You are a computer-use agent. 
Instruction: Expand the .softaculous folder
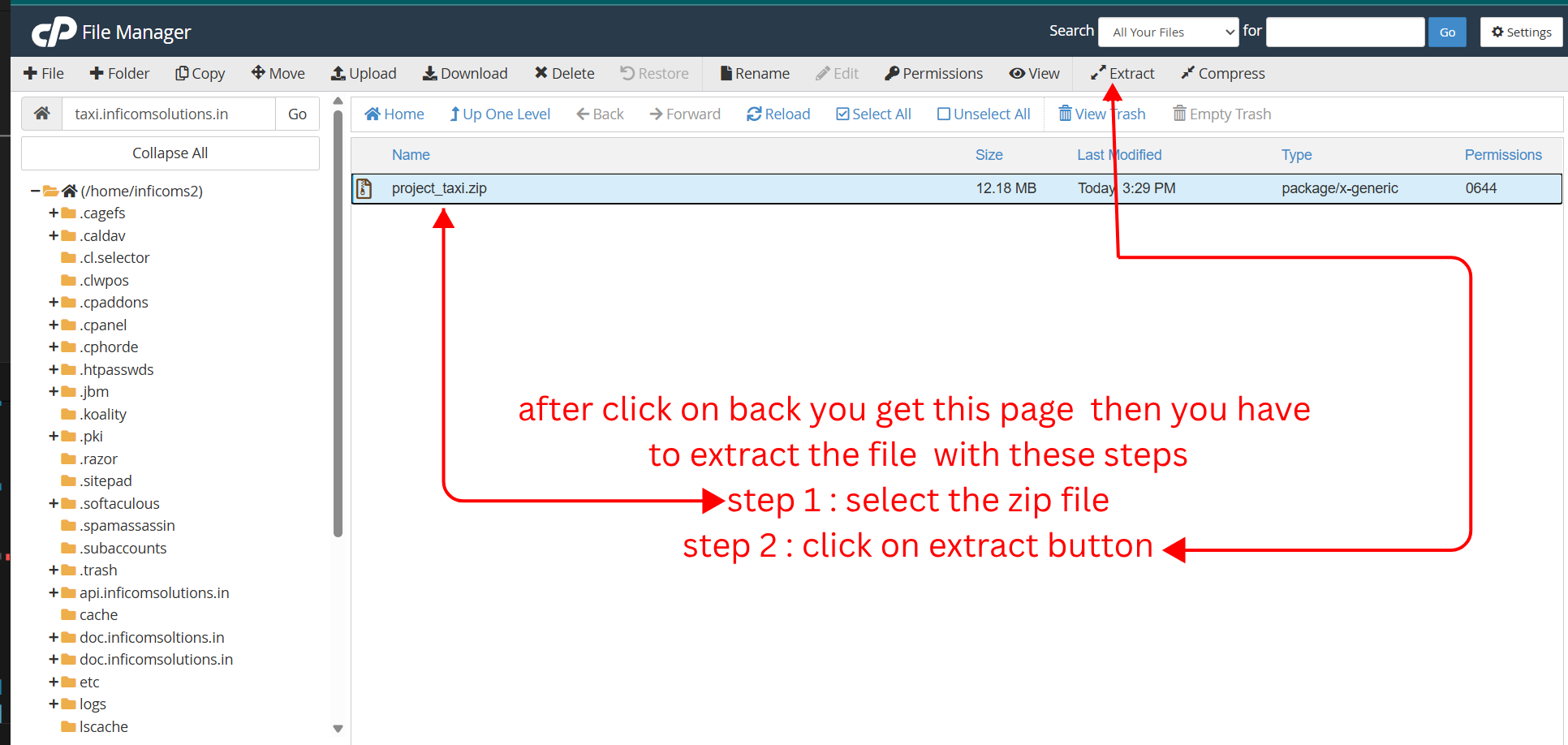coord(52,503)
